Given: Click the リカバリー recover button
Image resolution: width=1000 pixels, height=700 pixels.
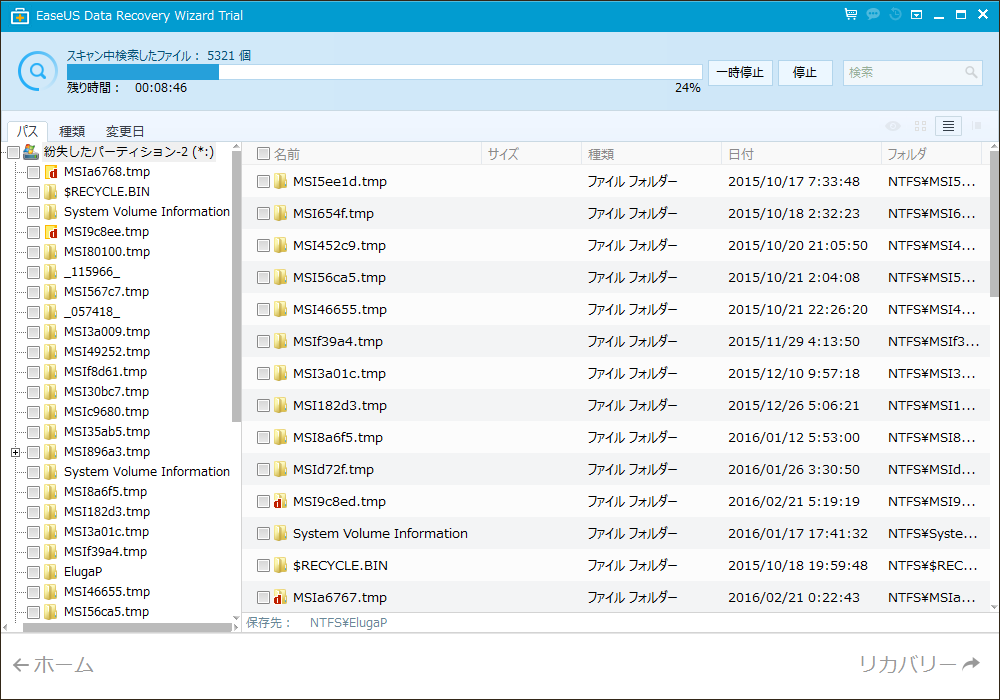Looking at the screenshot, I should point(919,664).
